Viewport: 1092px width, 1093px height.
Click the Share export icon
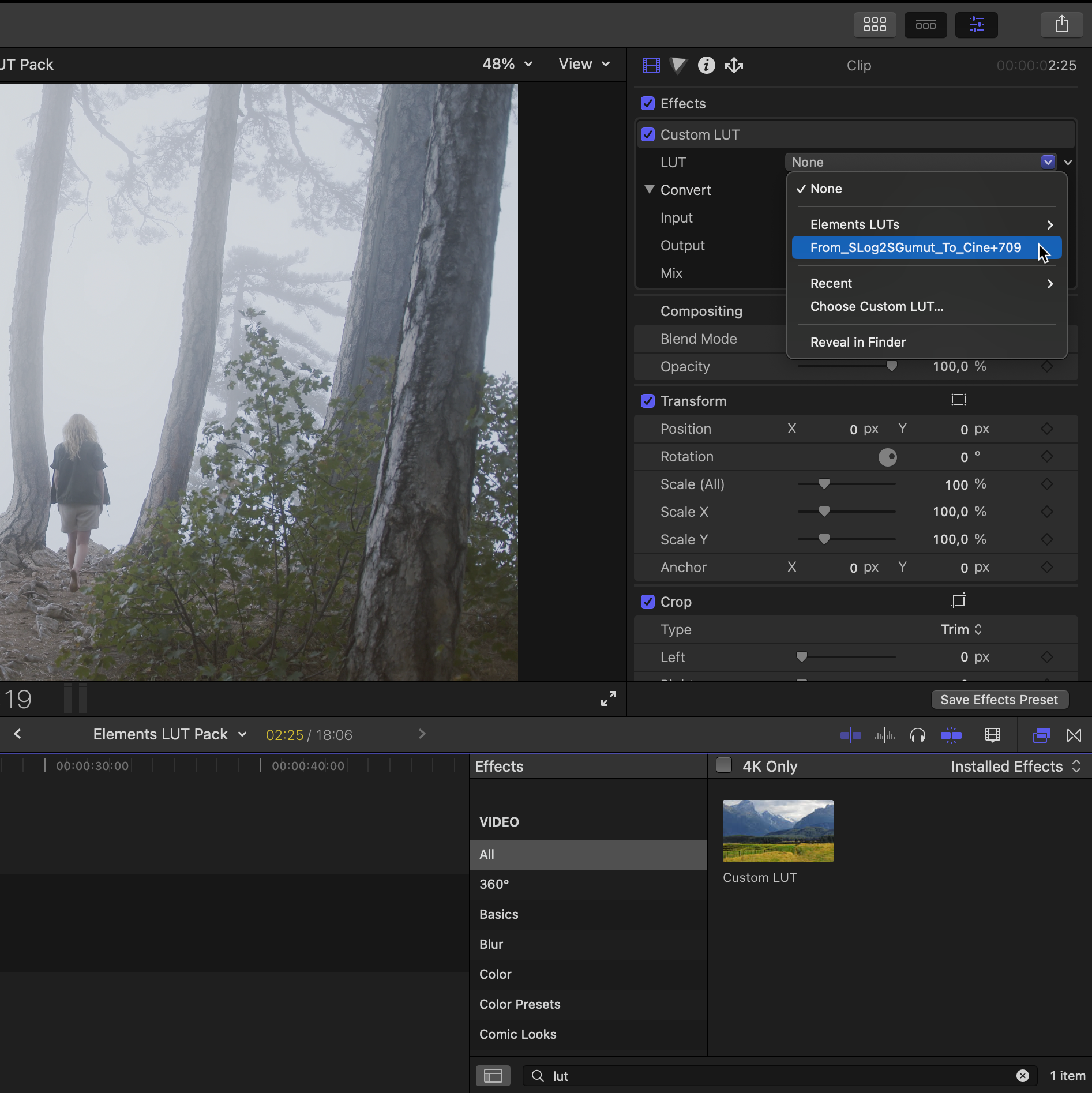[x=1061, y=25]
